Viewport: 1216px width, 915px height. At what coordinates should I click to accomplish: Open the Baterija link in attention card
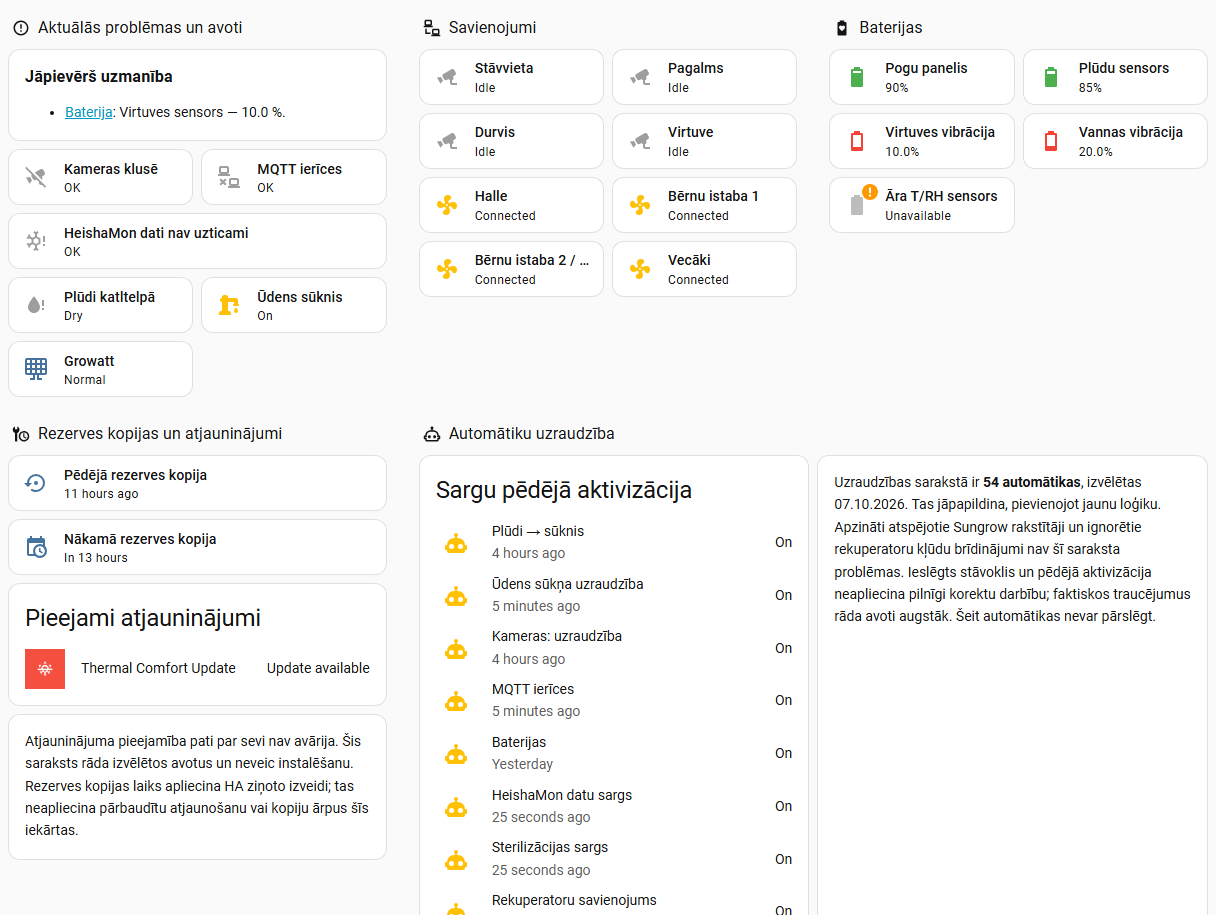89,112
